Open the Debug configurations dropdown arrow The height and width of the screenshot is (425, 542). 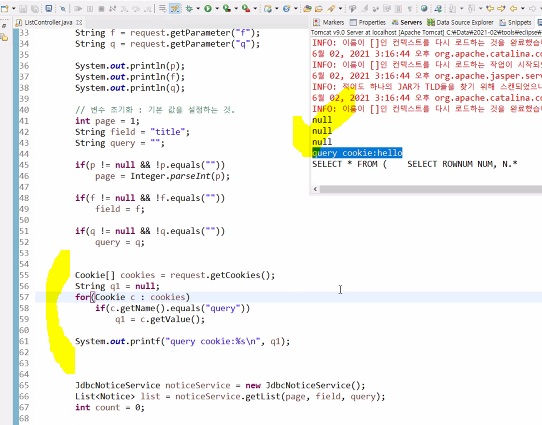point(198,9)
